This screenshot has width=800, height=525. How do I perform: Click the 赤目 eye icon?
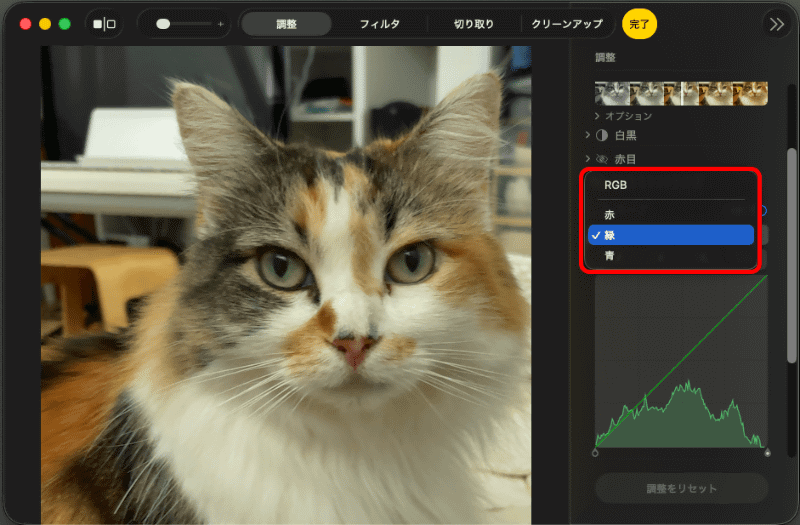(602, 159)
